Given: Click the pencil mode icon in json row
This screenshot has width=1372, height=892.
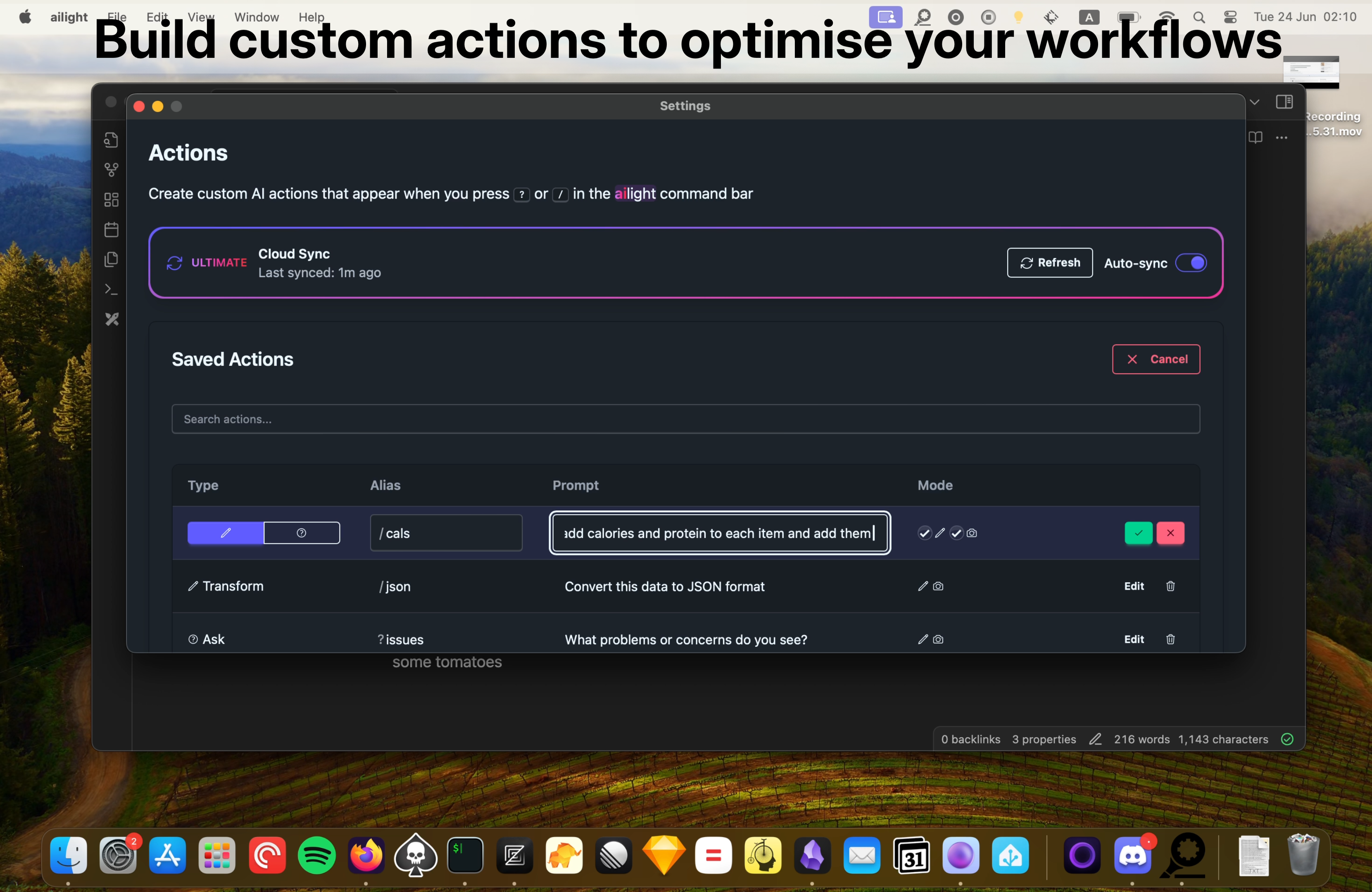Looking at the screenshot, I should (923, 586).
